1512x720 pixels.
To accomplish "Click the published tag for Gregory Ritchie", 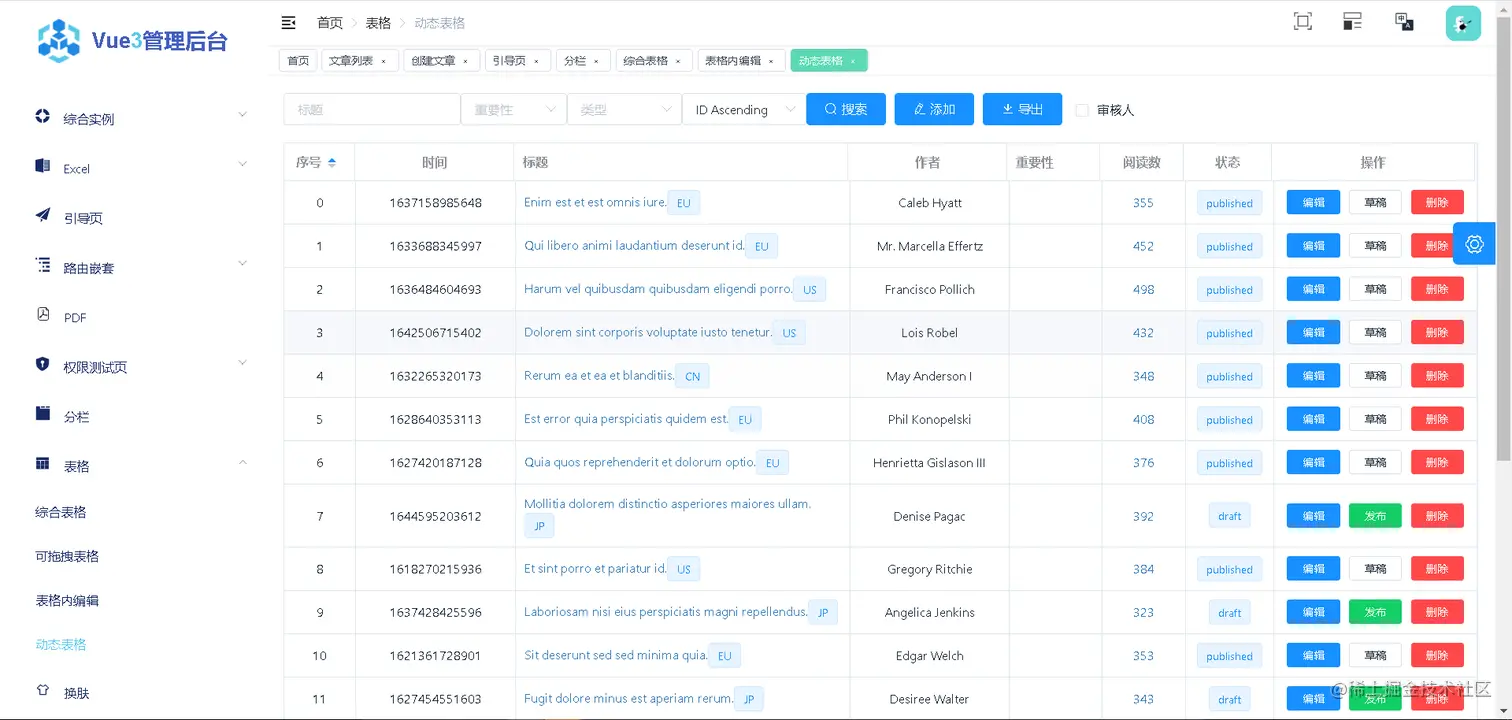I will click(x=1229, y=570).
